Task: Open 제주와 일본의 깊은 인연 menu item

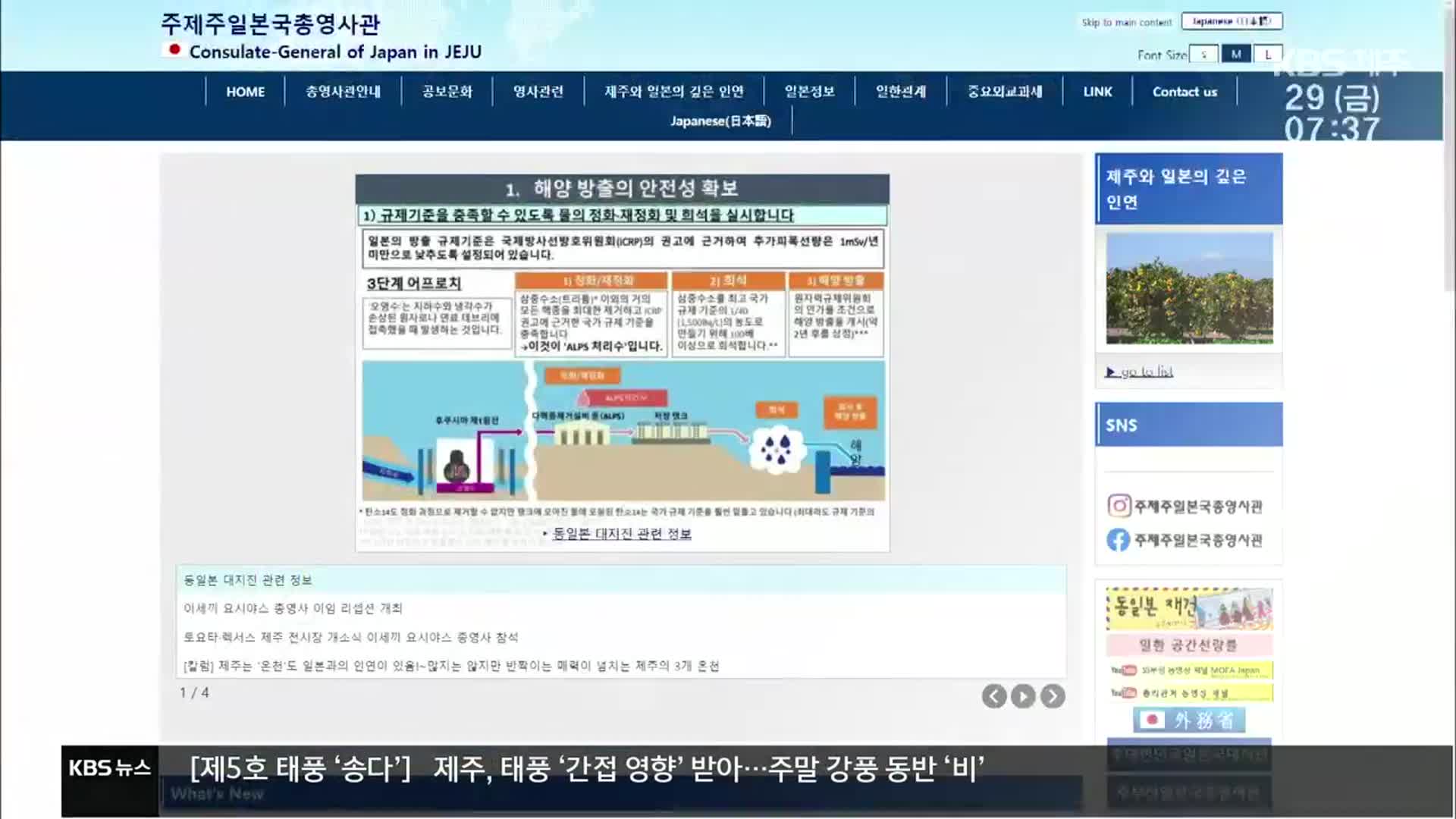Action: click(673, 92)
